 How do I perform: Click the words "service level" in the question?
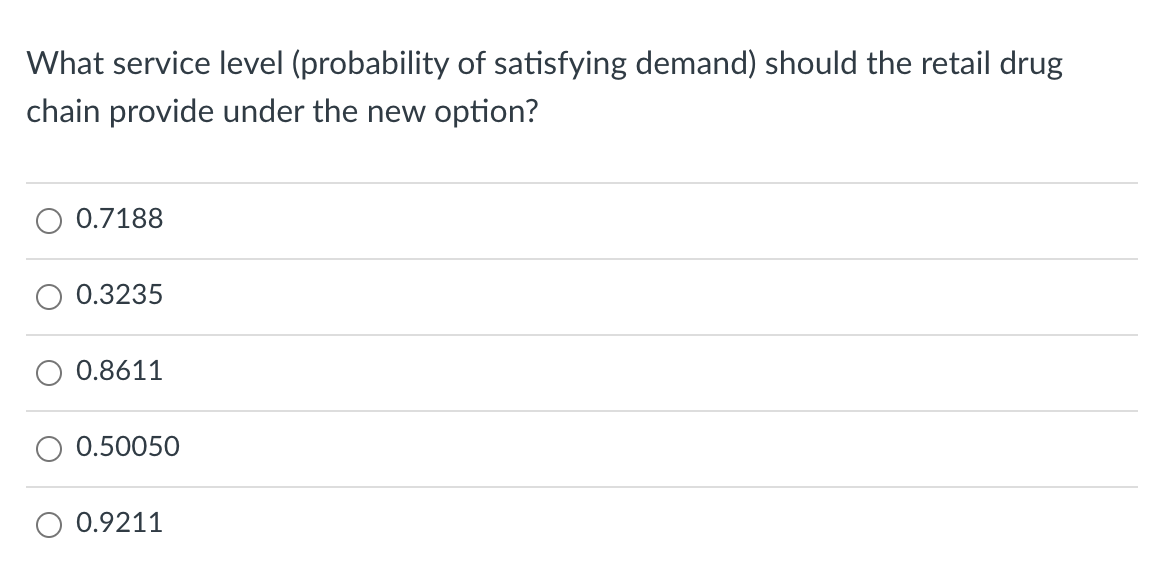click(x=190, y=65)
